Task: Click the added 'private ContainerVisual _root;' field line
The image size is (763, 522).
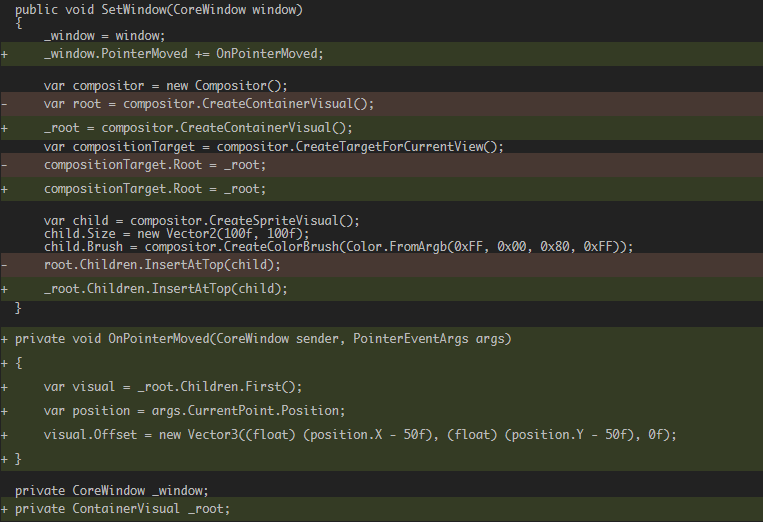Action: coord(382,509)
